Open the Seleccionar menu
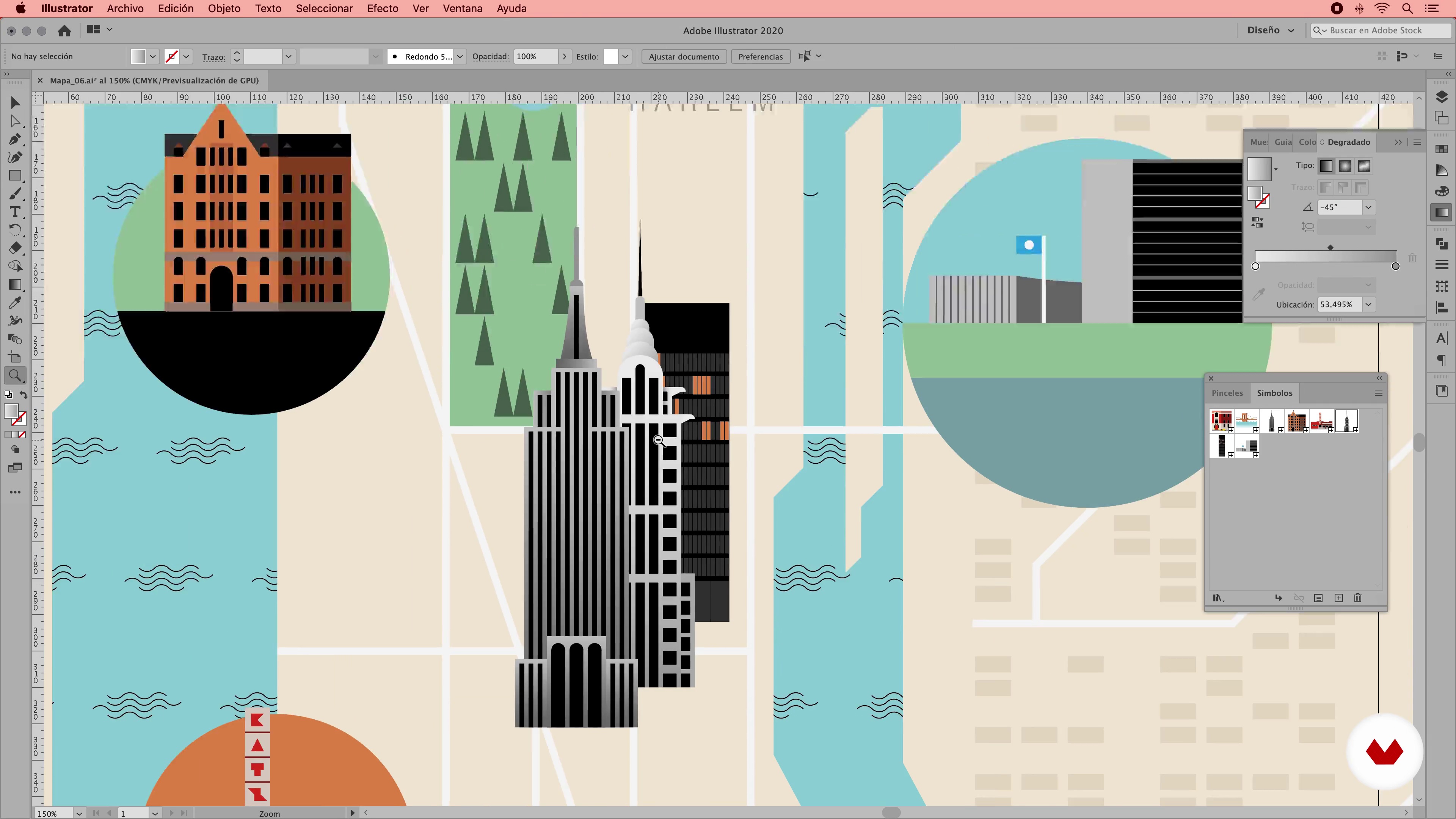This screenshot has width=1456, height=819. point(325,8)
